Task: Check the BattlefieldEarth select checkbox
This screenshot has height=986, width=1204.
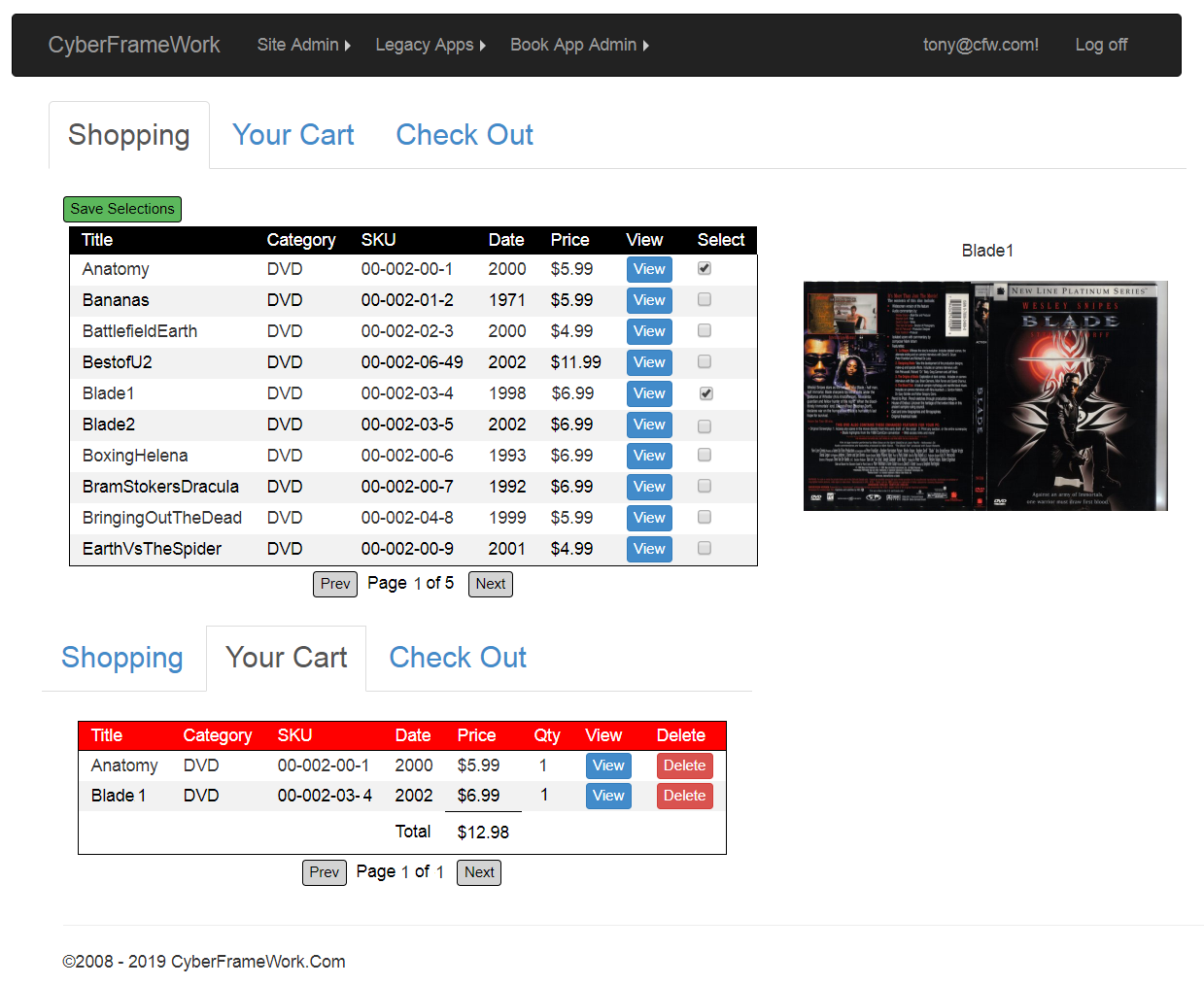Action: click(705, 330)
